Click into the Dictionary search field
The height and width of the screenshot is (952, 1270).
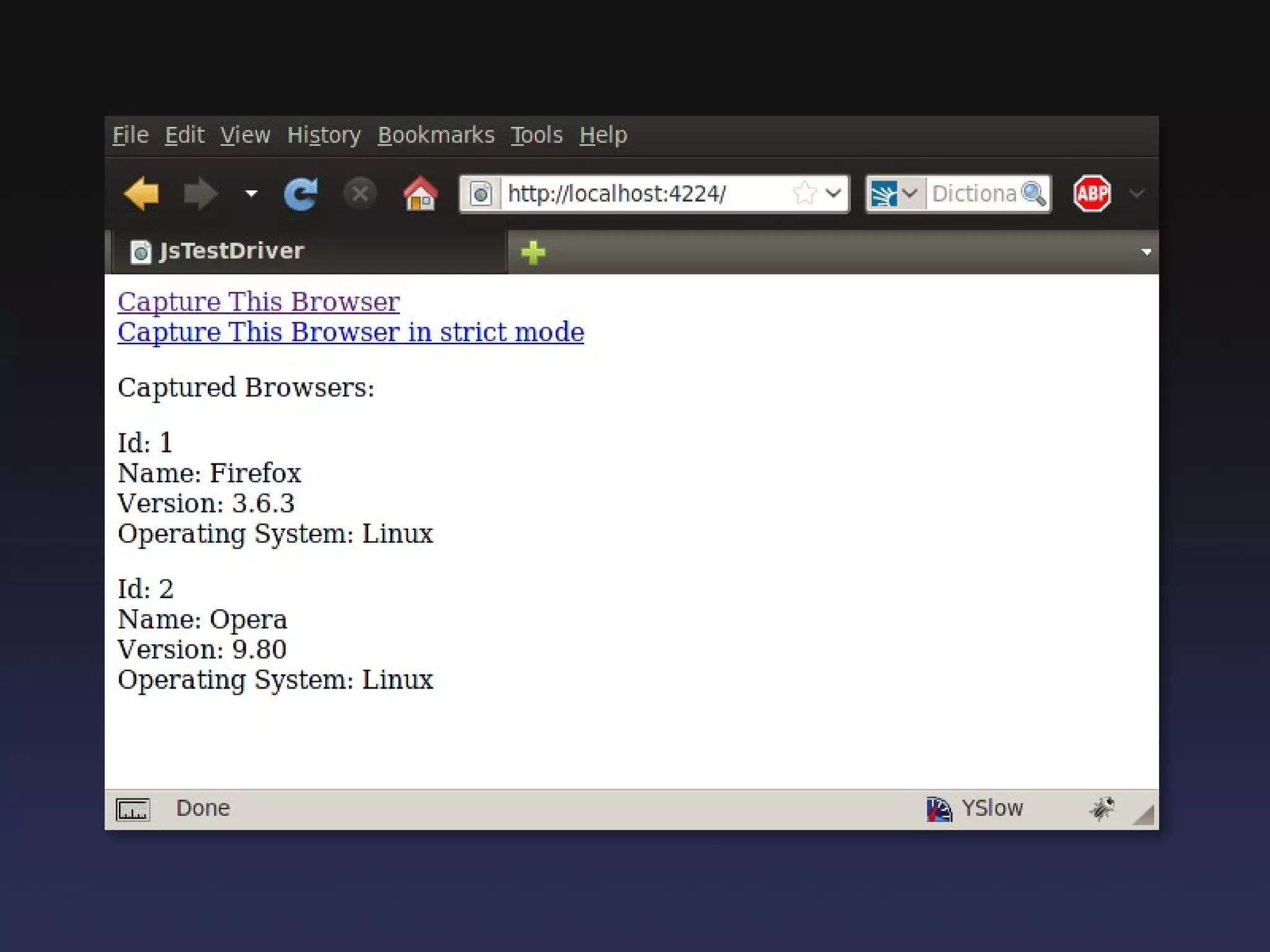972,193
